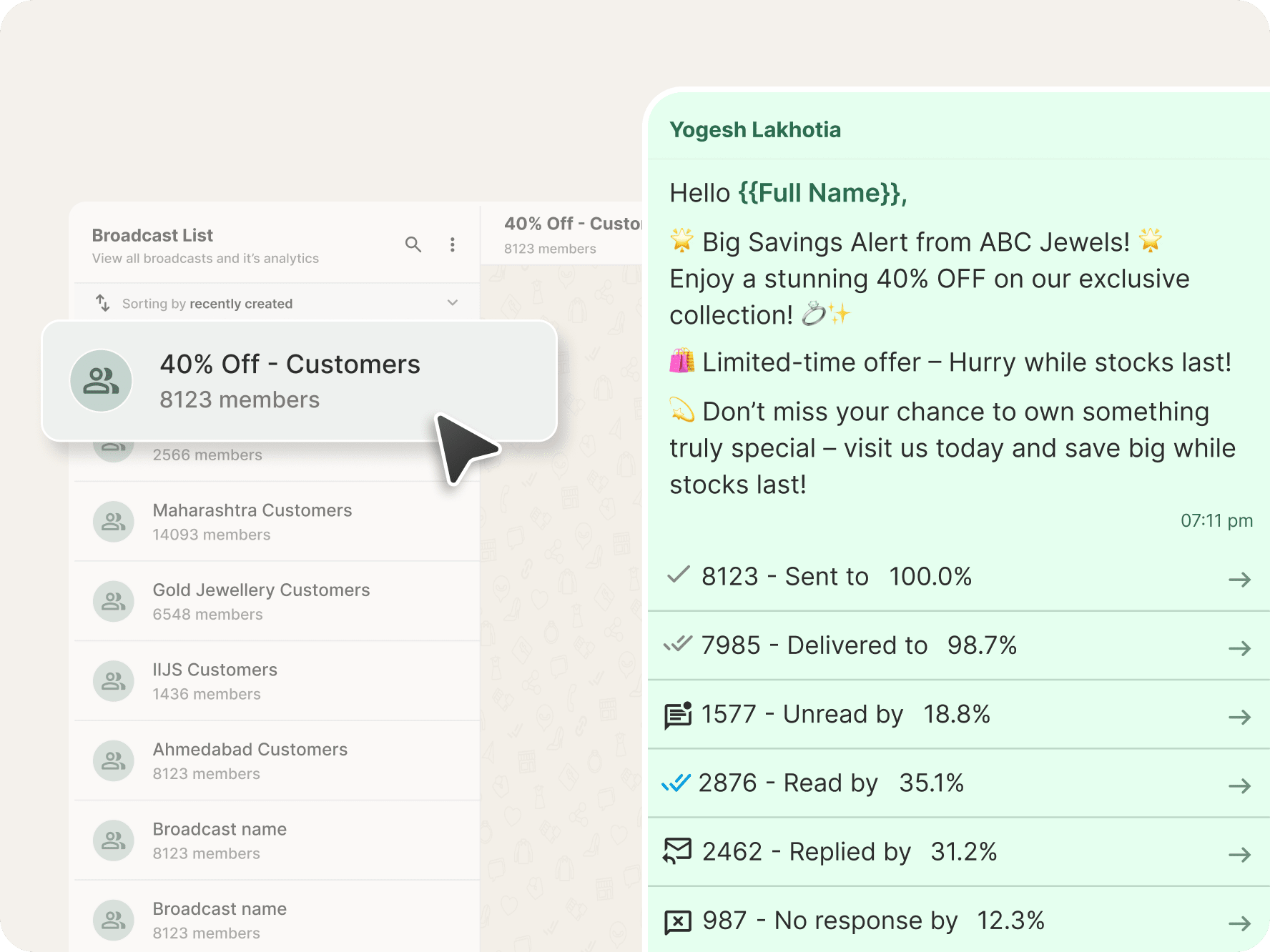
Task: Click the sort arrows icon
Action: 103,303
